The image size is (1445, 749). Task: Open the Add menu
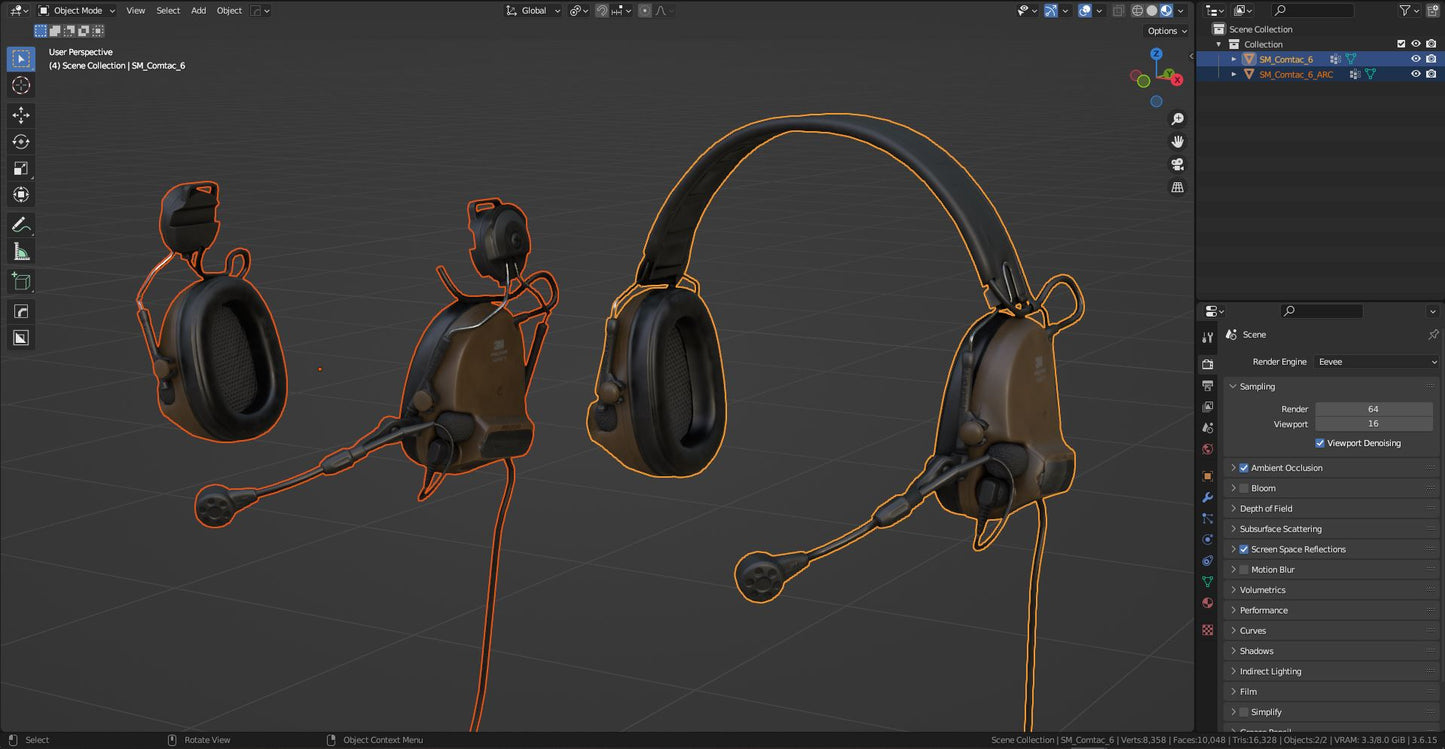click(198, 10)
